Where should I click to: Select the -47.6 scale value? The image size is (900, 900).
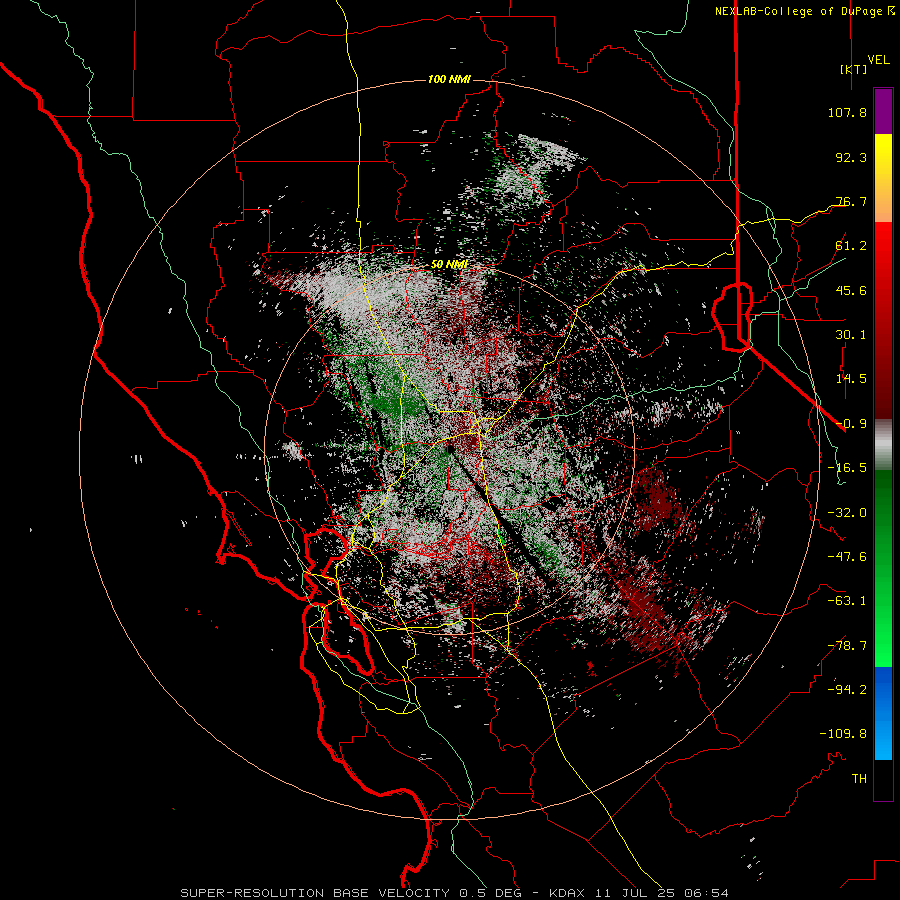coord(847,557)
